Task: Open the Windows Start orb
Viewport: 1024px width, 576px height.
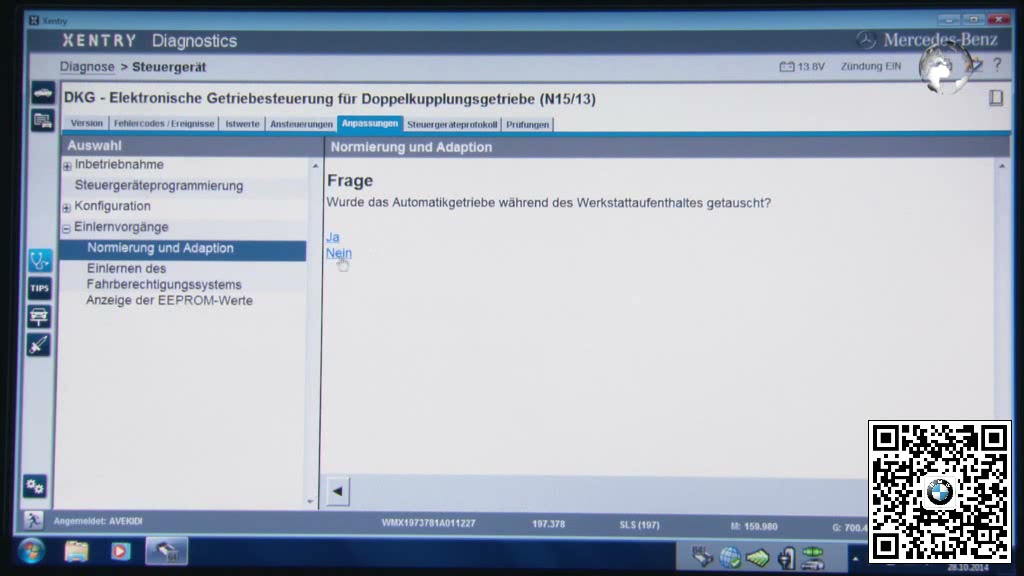Action: [31, 551]
